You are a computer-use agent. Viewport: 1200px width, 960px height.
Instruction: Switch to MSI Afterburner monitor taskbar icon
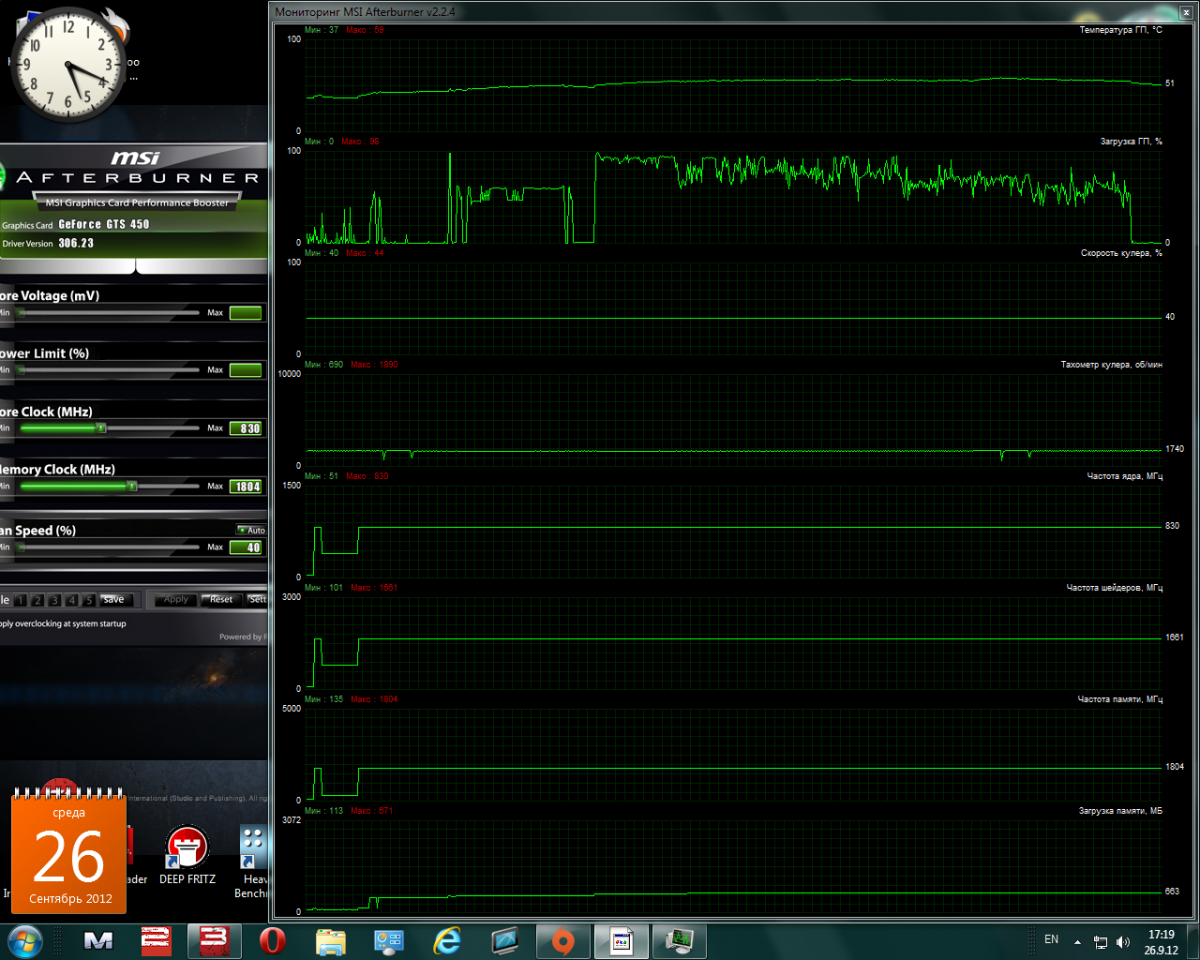680,940
